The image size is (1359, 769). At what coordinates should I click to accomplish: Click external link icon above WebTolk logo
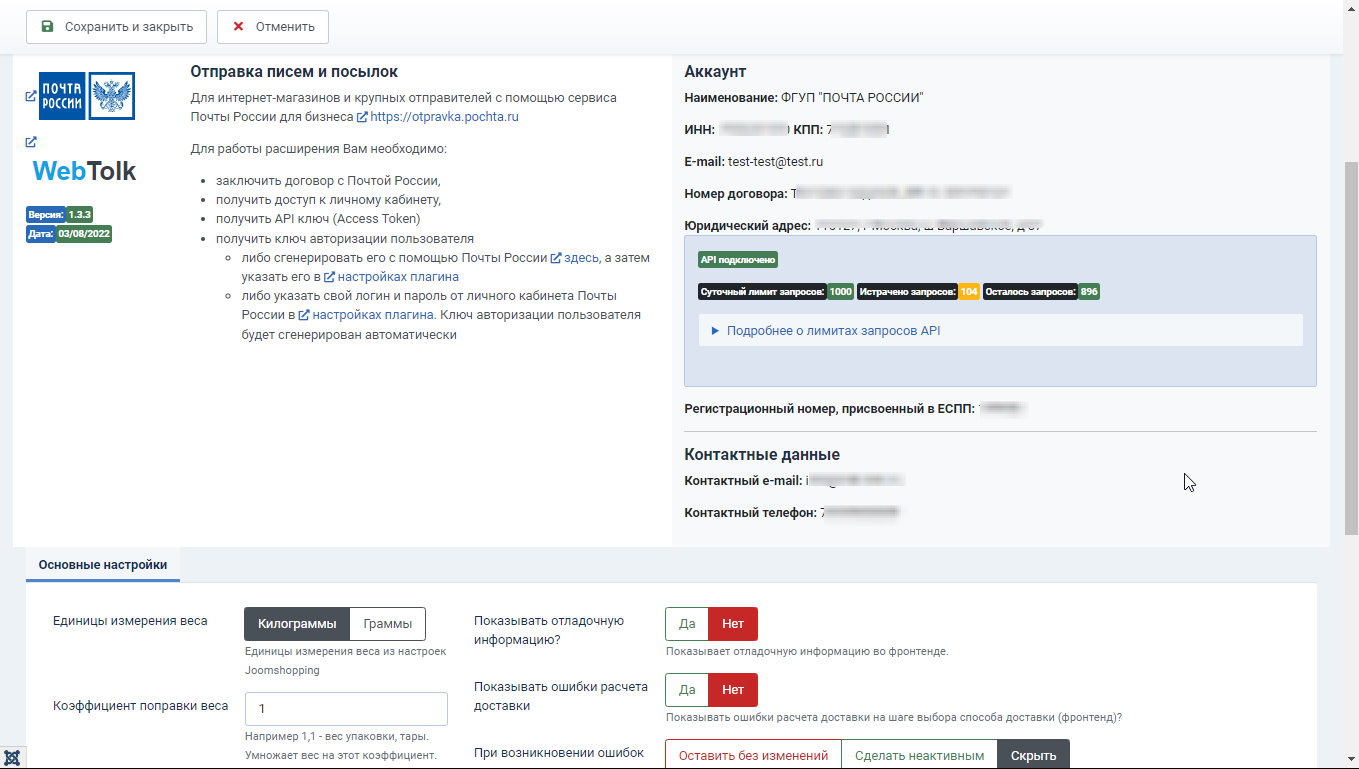tap(31, 142)
